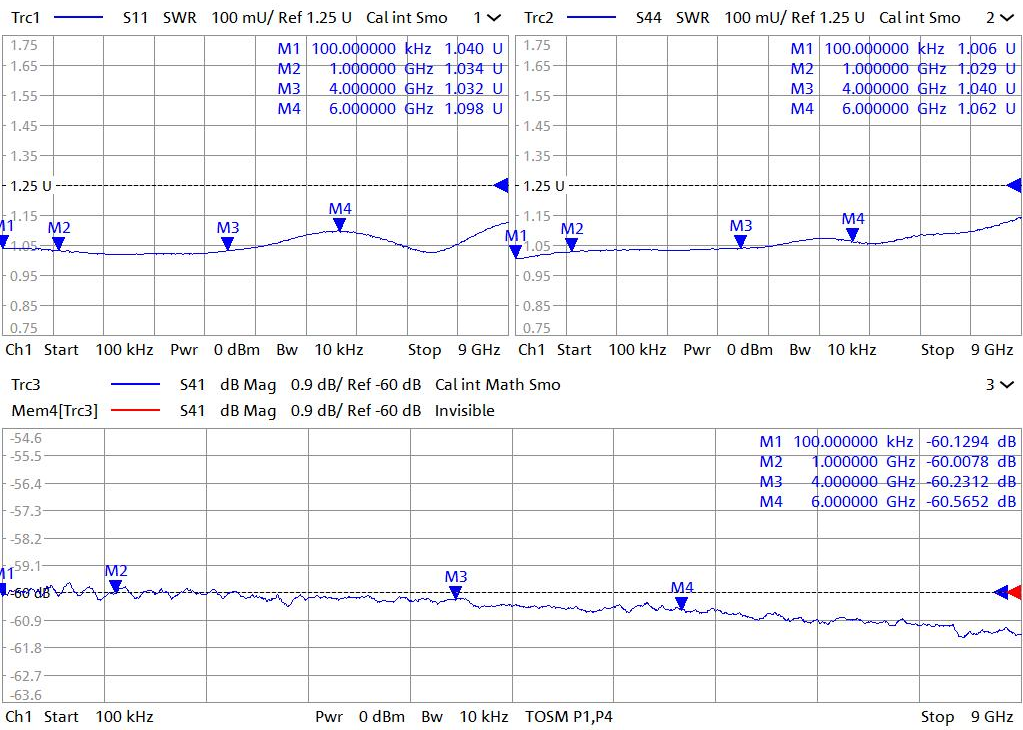Select marker M4 on the S44 trace

coord(852,233)
